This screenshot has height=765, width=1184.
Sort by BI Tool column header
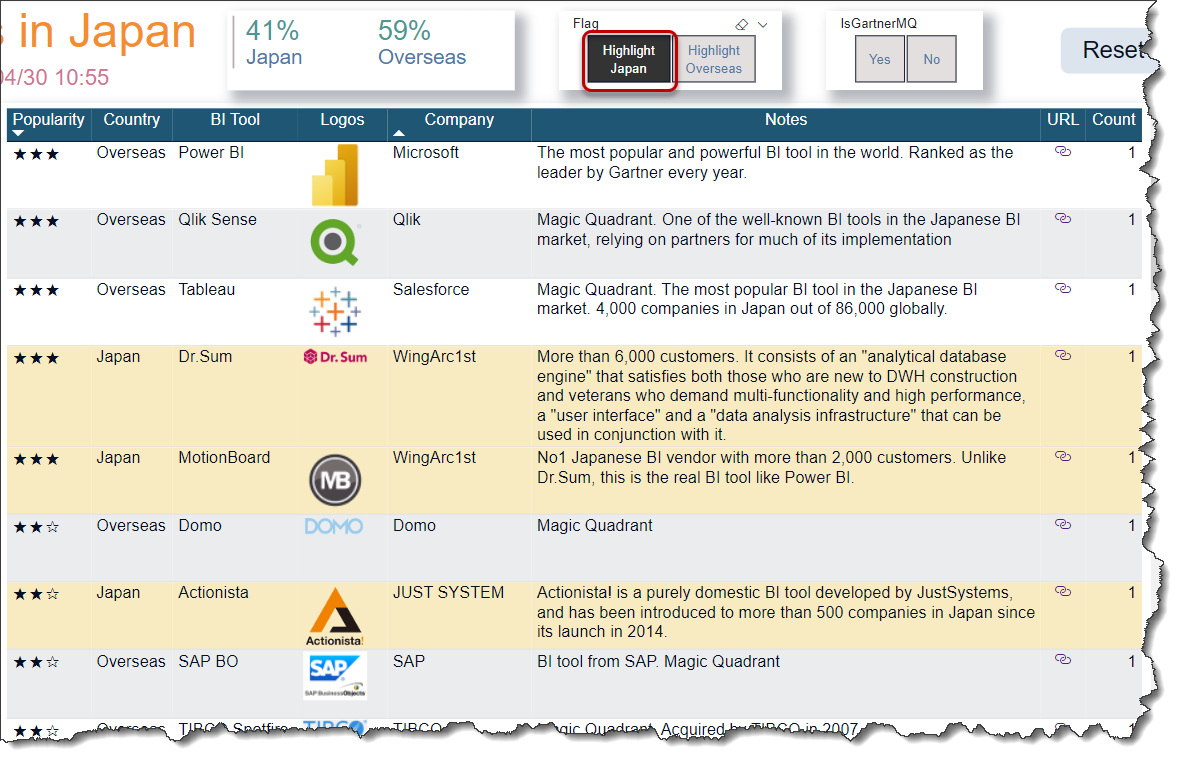pos(235,124)
